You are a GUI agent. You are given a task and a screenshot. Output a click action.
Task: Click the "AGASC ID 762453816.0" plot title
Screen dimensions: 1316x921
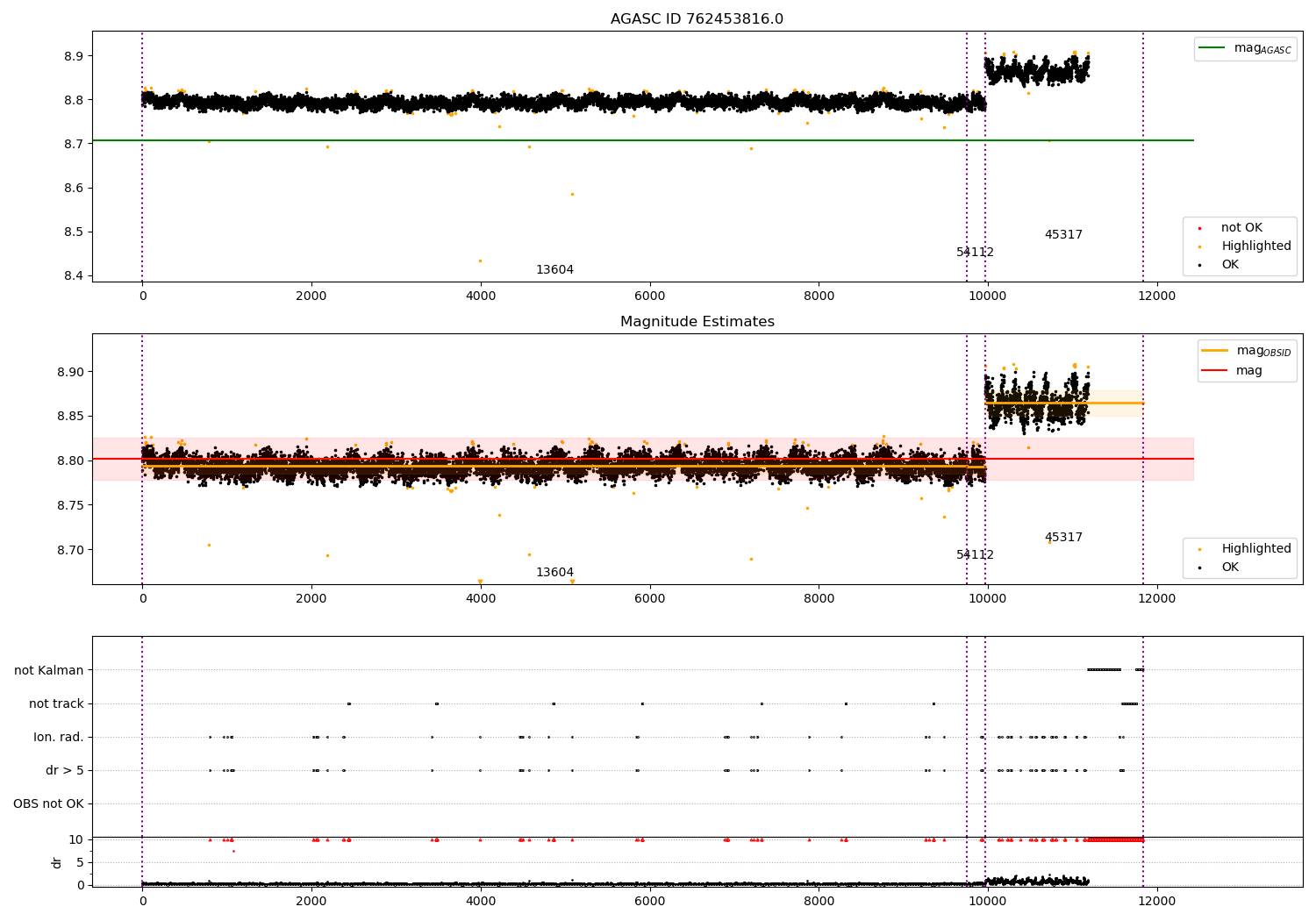[697, 19]
